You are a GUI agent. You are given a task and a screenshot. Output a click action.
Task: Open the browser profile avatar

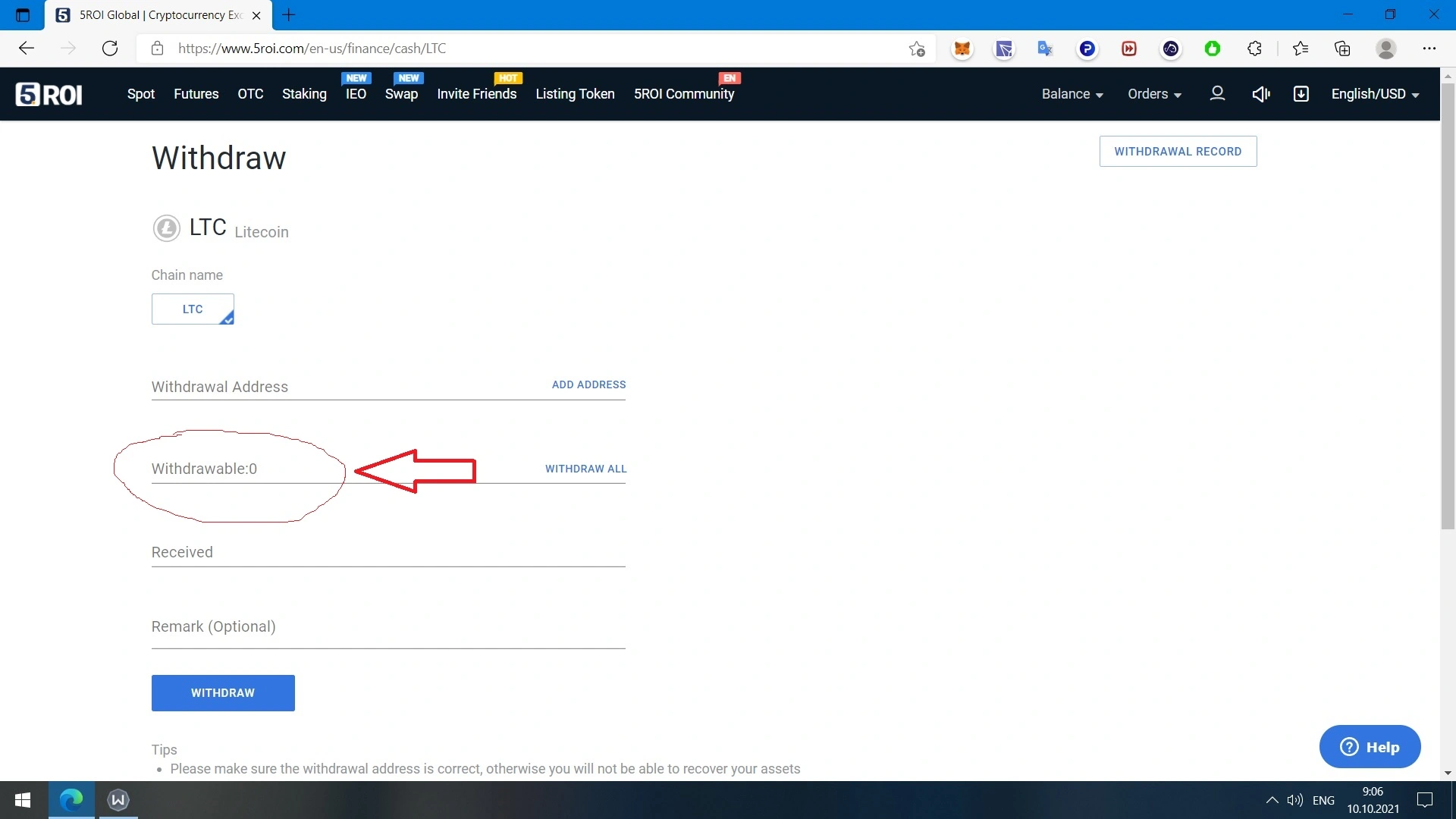tap(1386, 49)
